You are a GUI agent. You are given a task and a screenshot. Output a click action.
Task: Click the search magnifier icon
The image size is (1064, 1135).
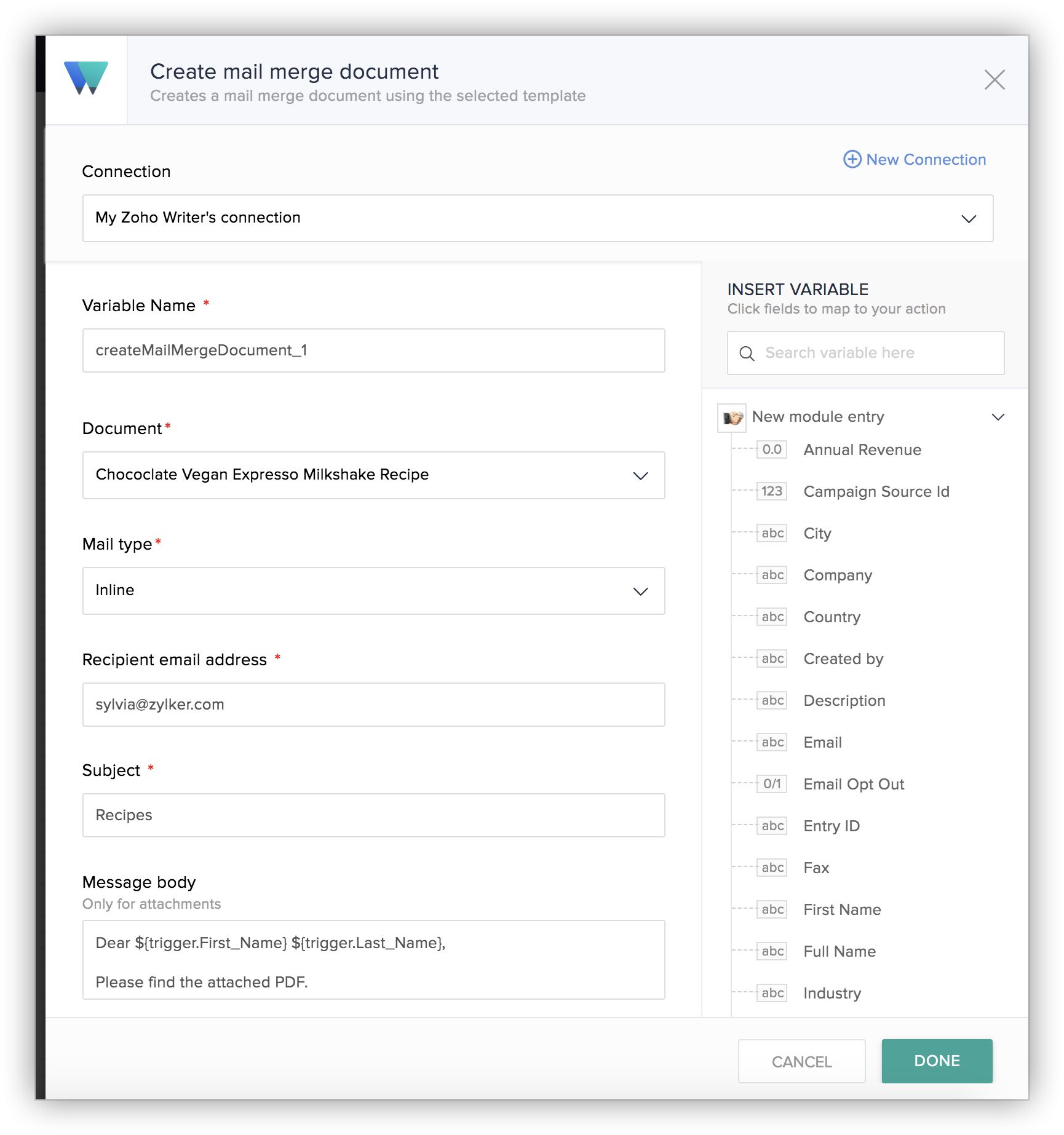[x=747, y=354]
